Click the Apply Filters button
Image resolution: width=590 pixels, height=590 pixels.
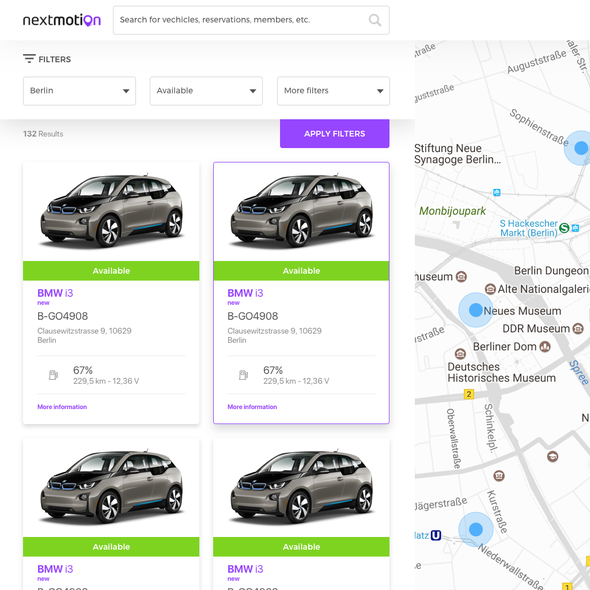(335, 134)
